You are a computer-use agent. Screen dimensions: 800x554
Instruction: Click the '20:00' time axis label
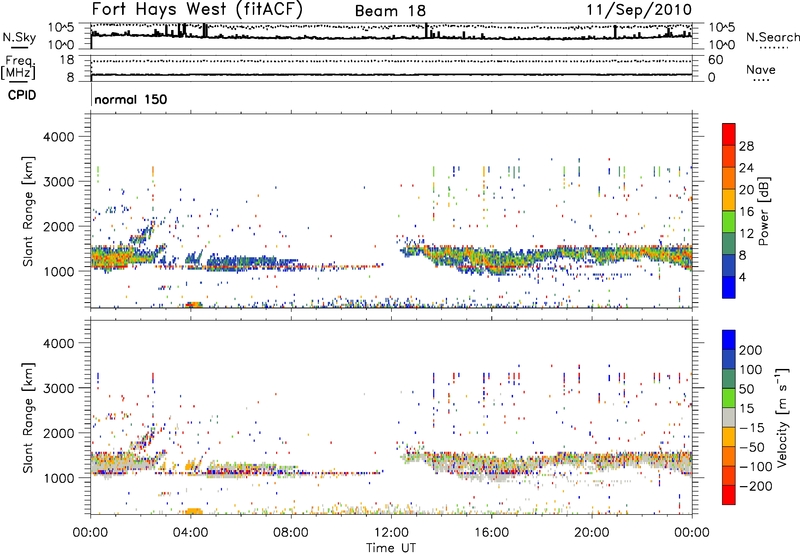(591, 533)
